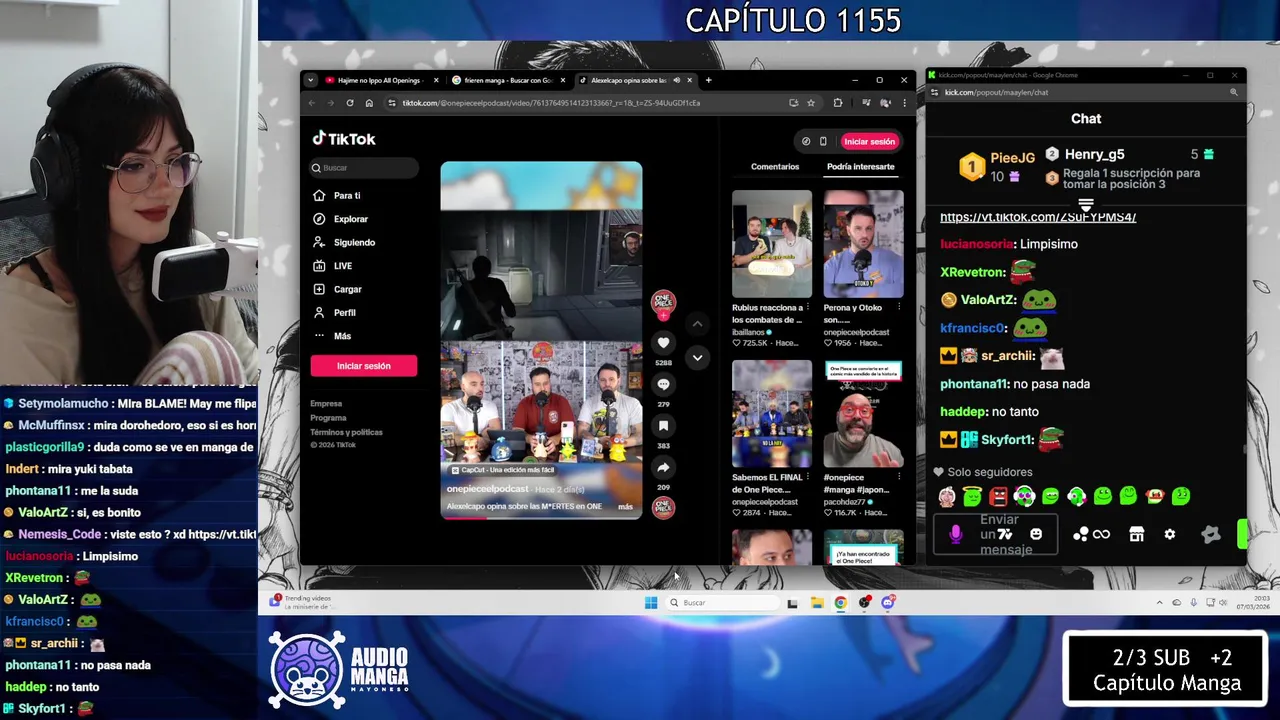Open Programa footer link
Screen dimensions: 1280x720
pyautogui.click(x=328, y=418)
